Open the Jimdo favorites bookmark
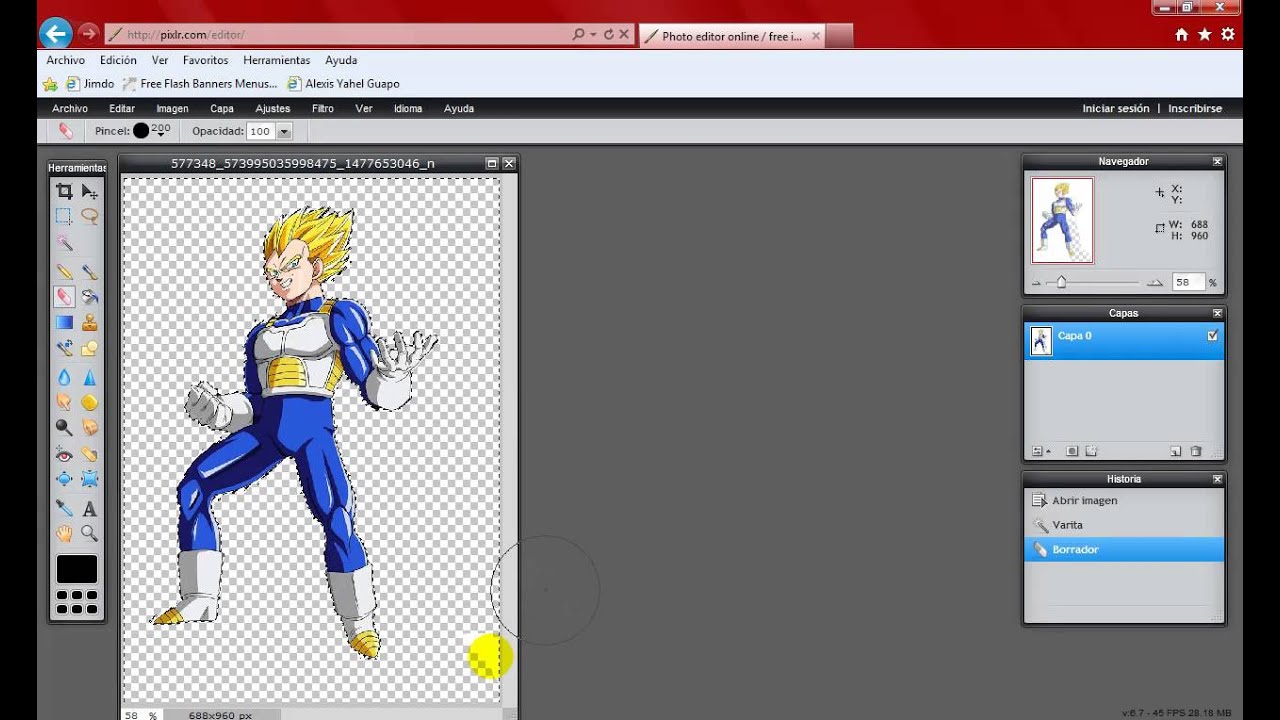 (90, 84)
